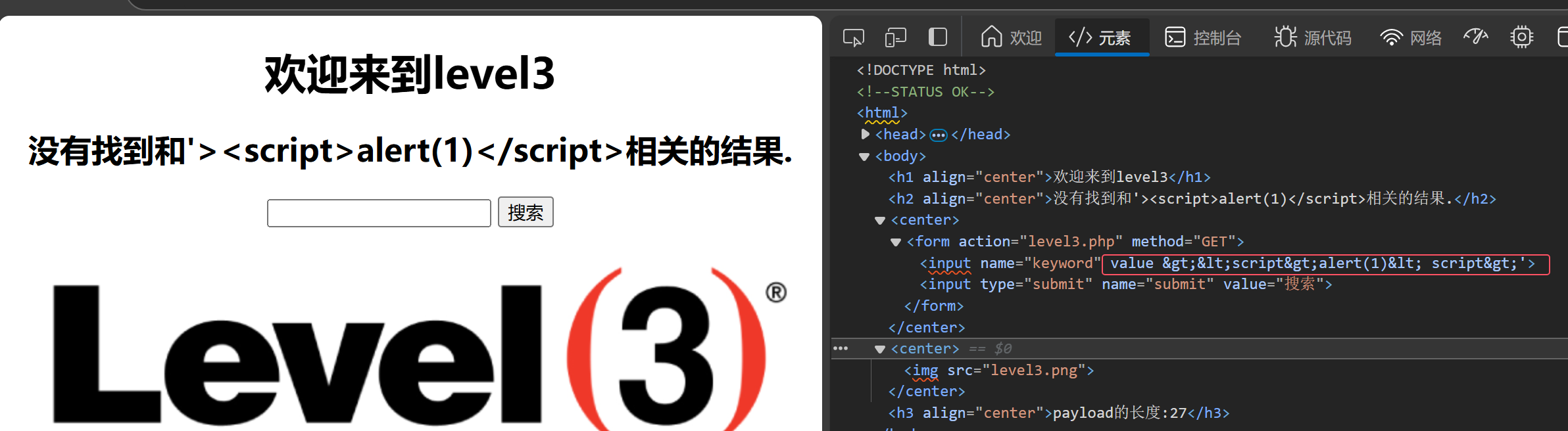This screenshot has height=431, width=1568.
Task: Click the 搜索 search button
Action: 526,212
